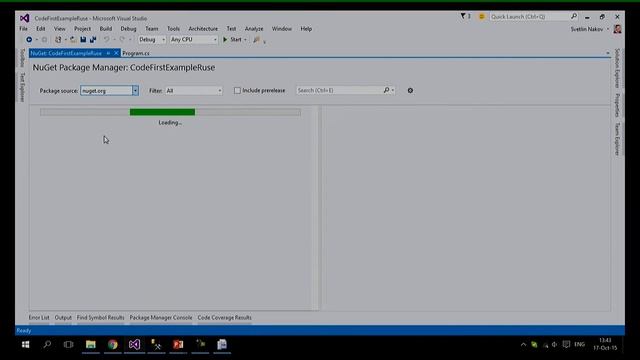The height and width of the screenshot is (360, 640).
Task: Expand the Start button dropdown arrow
Action: point(245,40)
